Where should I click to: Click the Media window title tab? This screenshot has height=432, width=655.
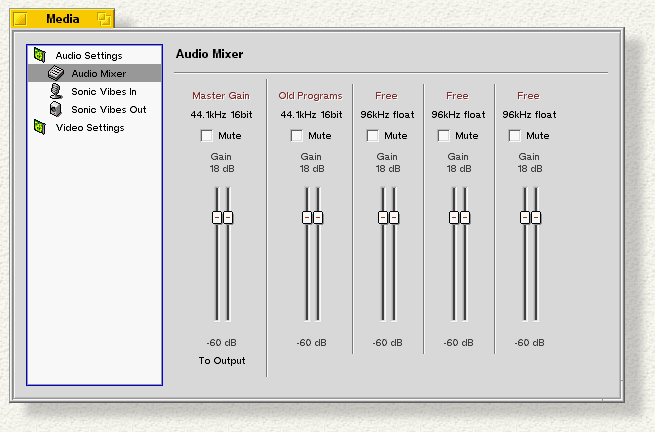[x=62, y=18]
